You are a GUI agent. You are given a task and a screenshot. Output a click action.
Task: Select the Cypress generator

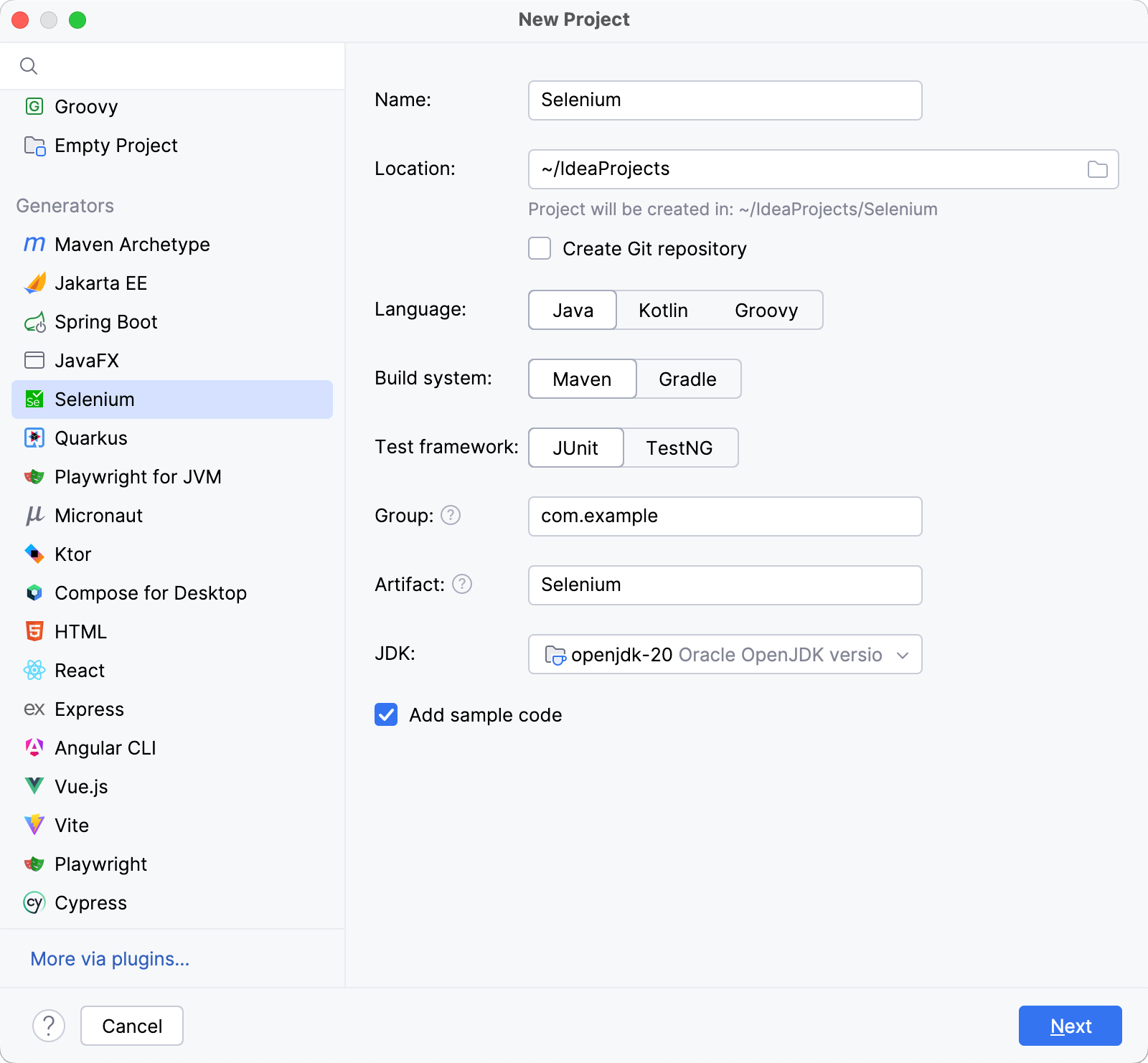click(x=90, y=902)
